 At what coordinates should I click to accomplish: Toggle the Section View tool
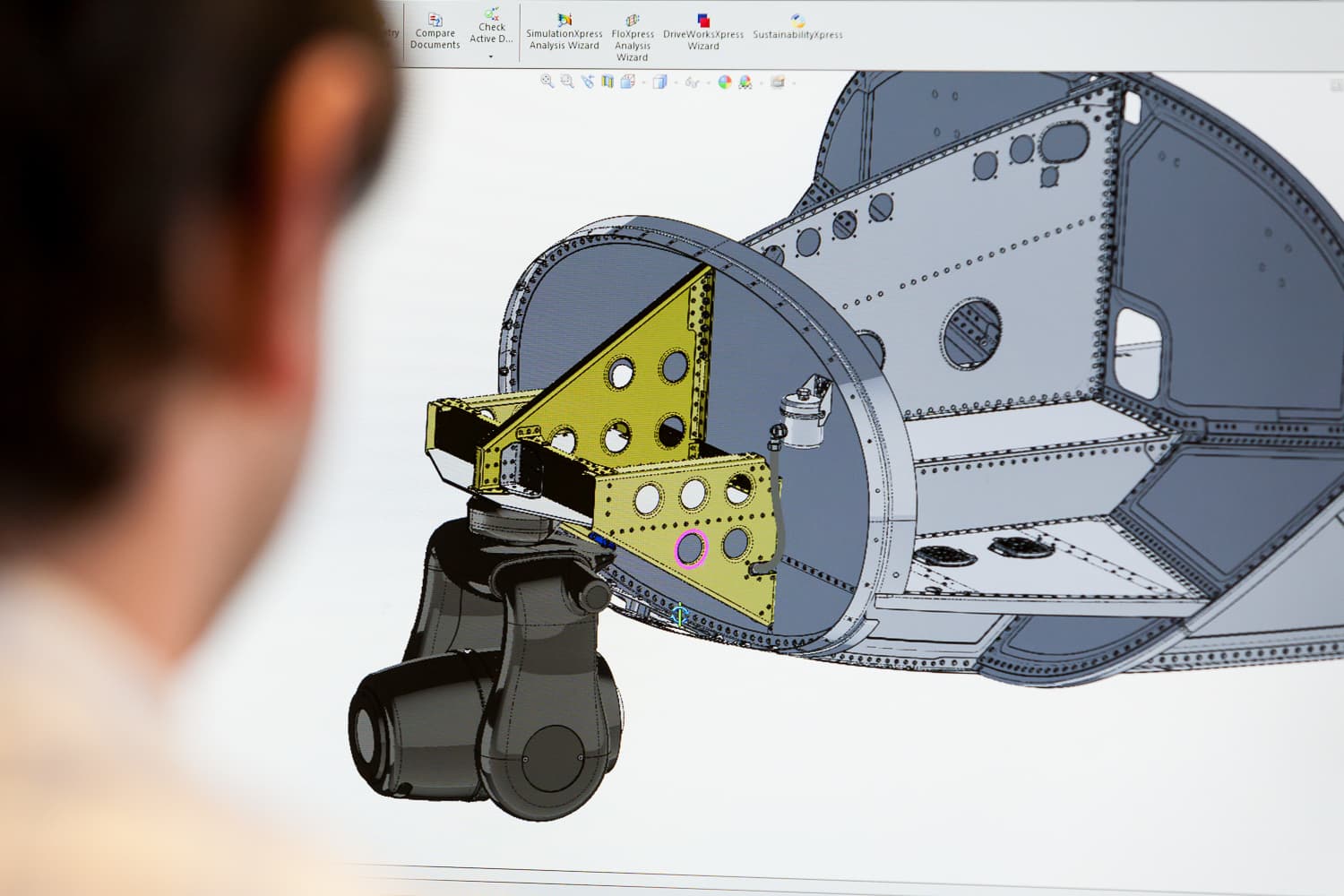607,82
